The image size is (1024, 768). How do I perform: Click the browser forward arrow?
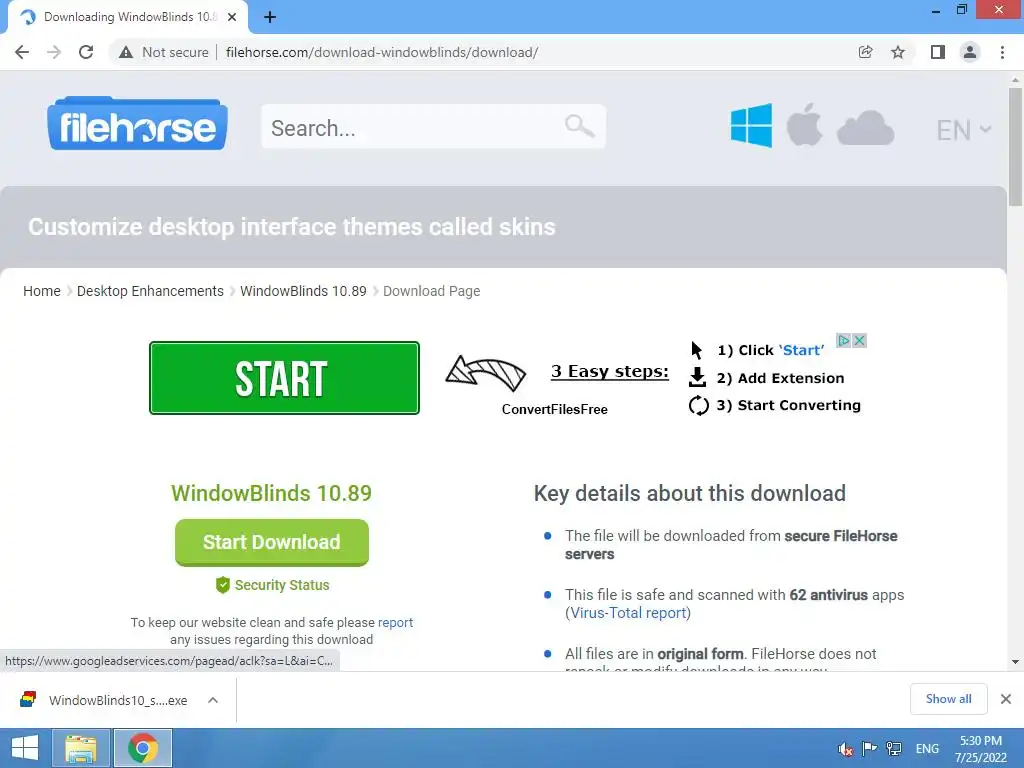[54, 52]
